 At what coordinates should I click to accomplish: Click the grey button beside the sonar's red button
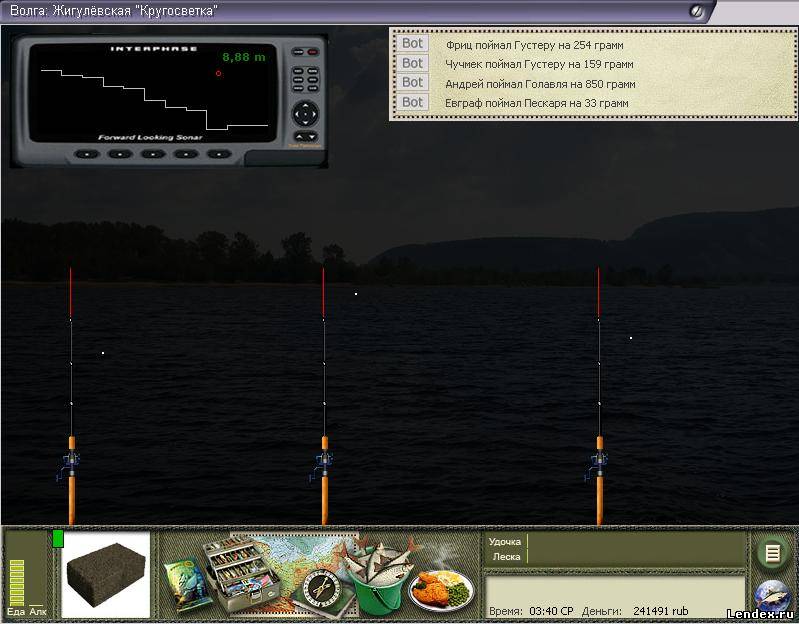(298, 52)
